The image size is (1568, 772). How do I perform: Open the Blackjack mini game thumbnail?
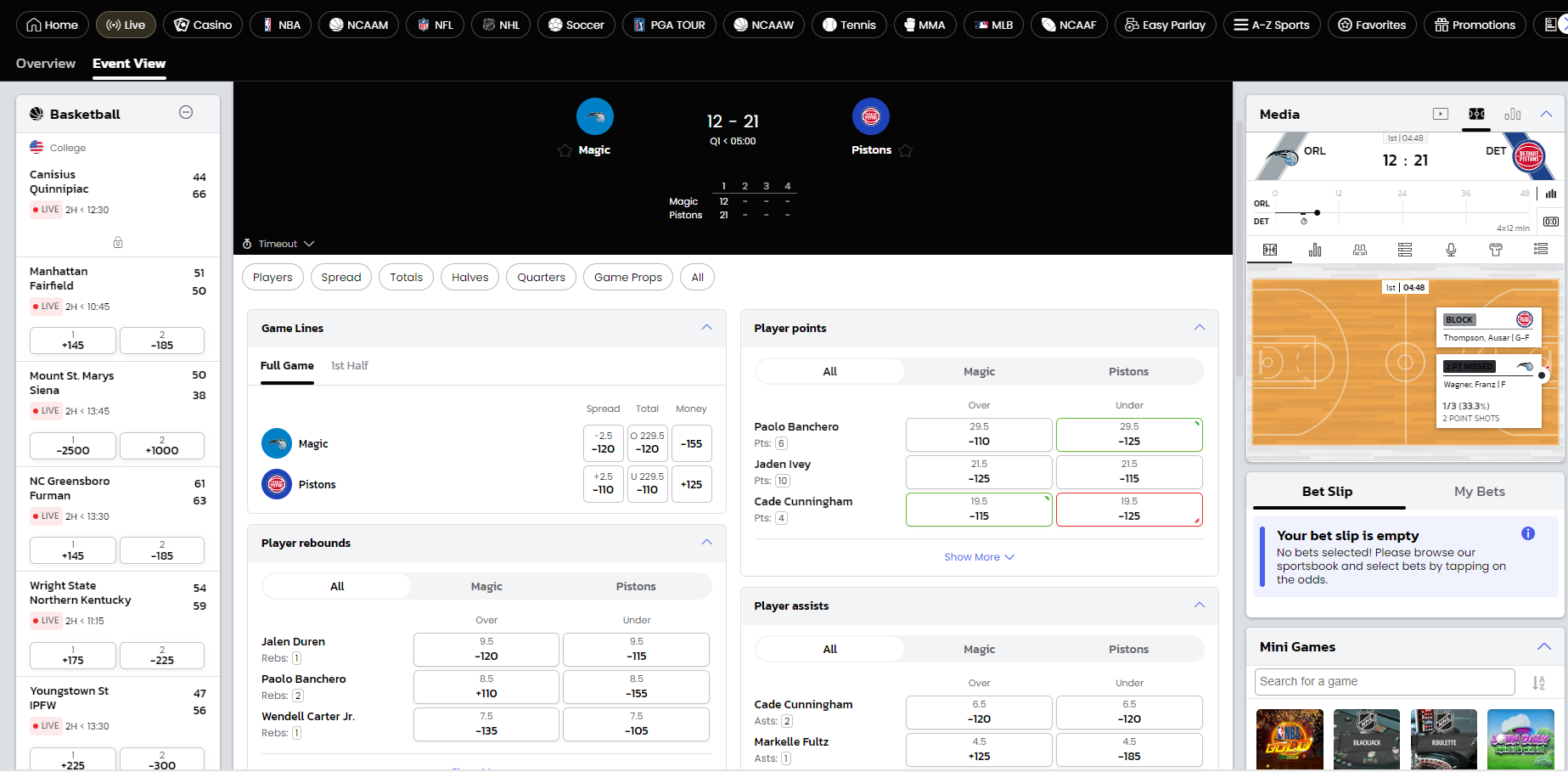pos(1367,740)
